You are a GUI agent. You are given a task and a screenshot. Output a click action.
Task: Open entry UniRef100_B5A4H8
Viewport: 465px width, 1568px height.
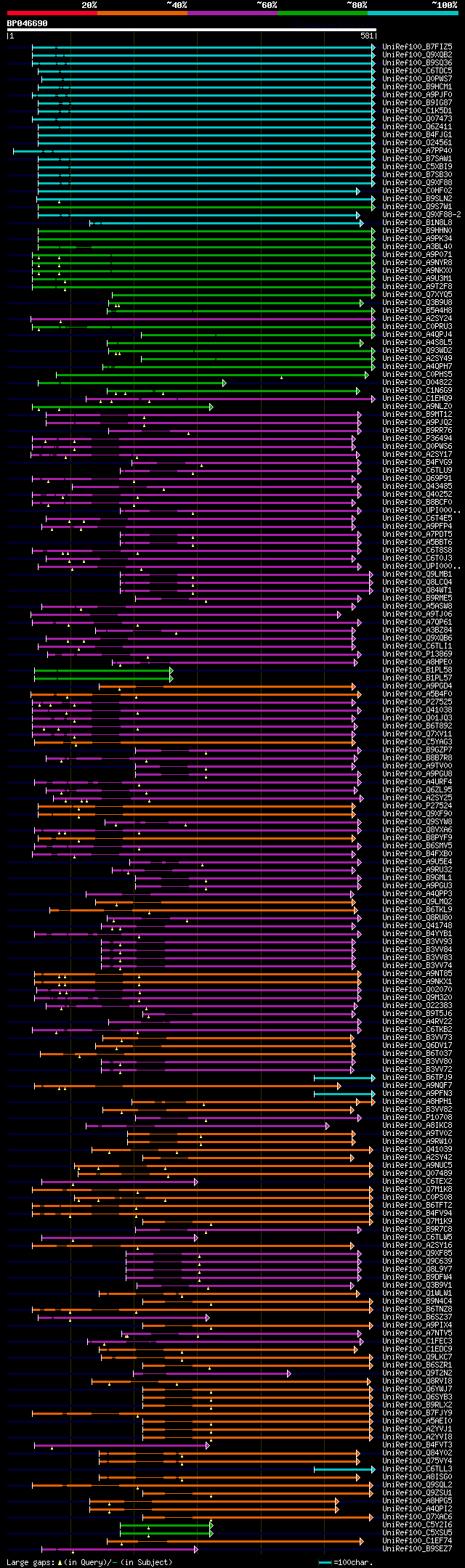417,310
